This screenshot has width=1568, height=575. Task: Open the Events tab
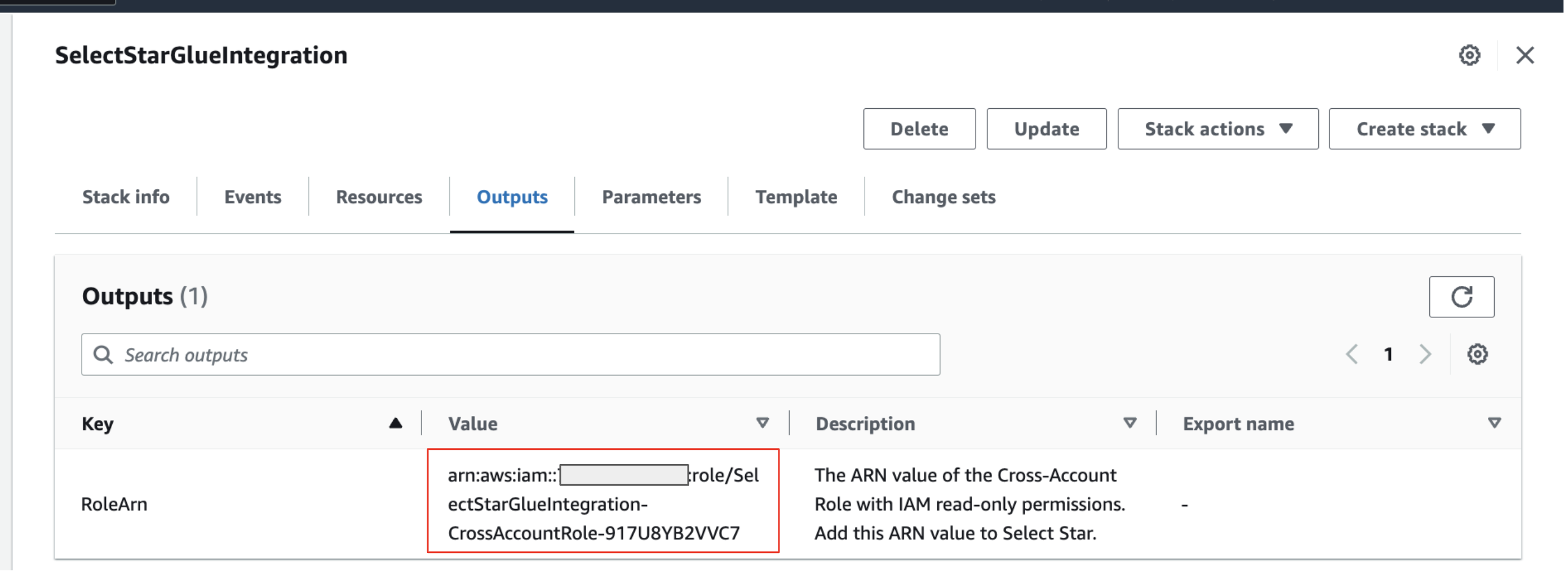[x=253, y=197]
